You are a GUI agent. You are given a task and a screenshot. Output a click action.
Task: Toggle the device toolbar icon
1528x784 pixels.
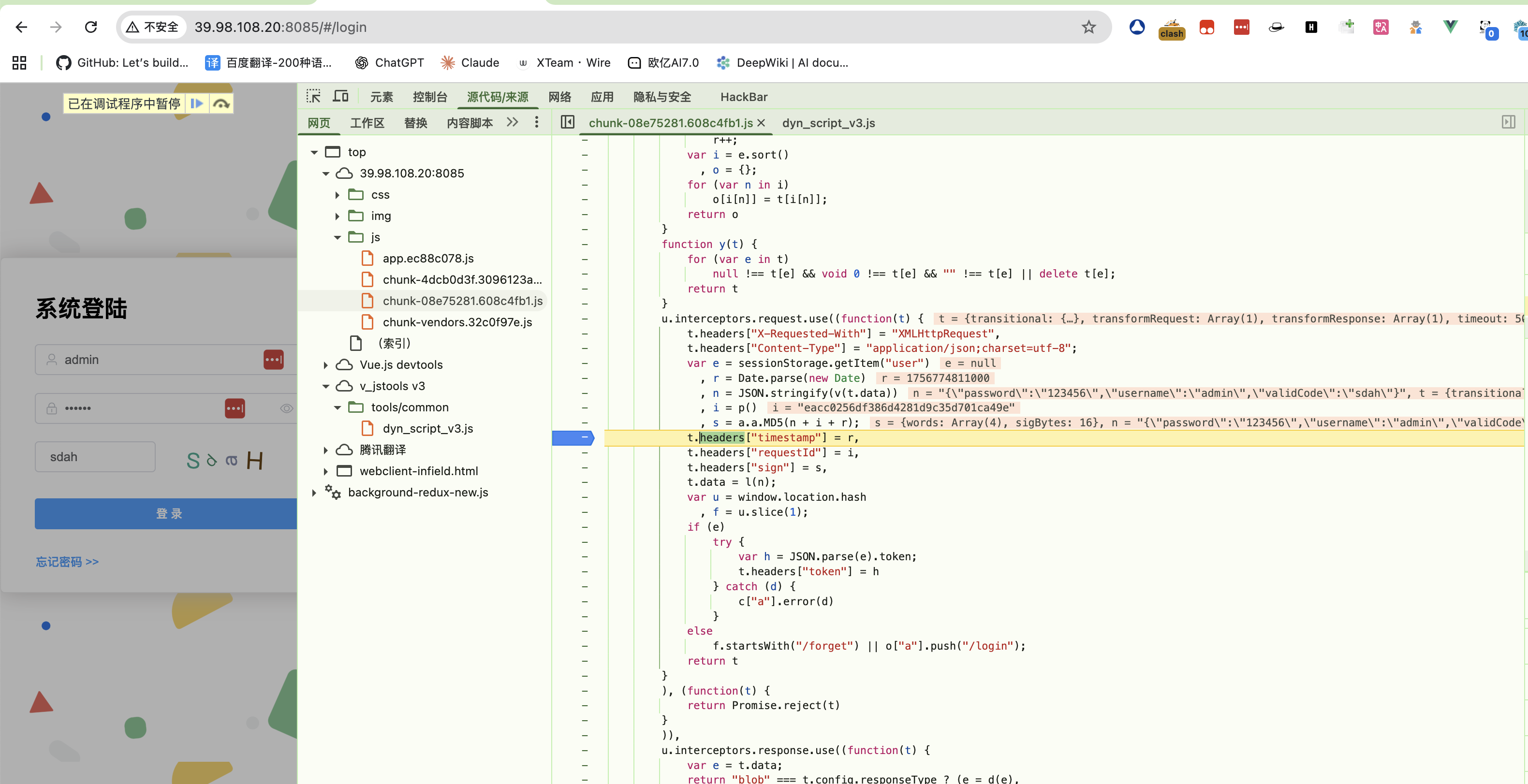coord(340,97)
